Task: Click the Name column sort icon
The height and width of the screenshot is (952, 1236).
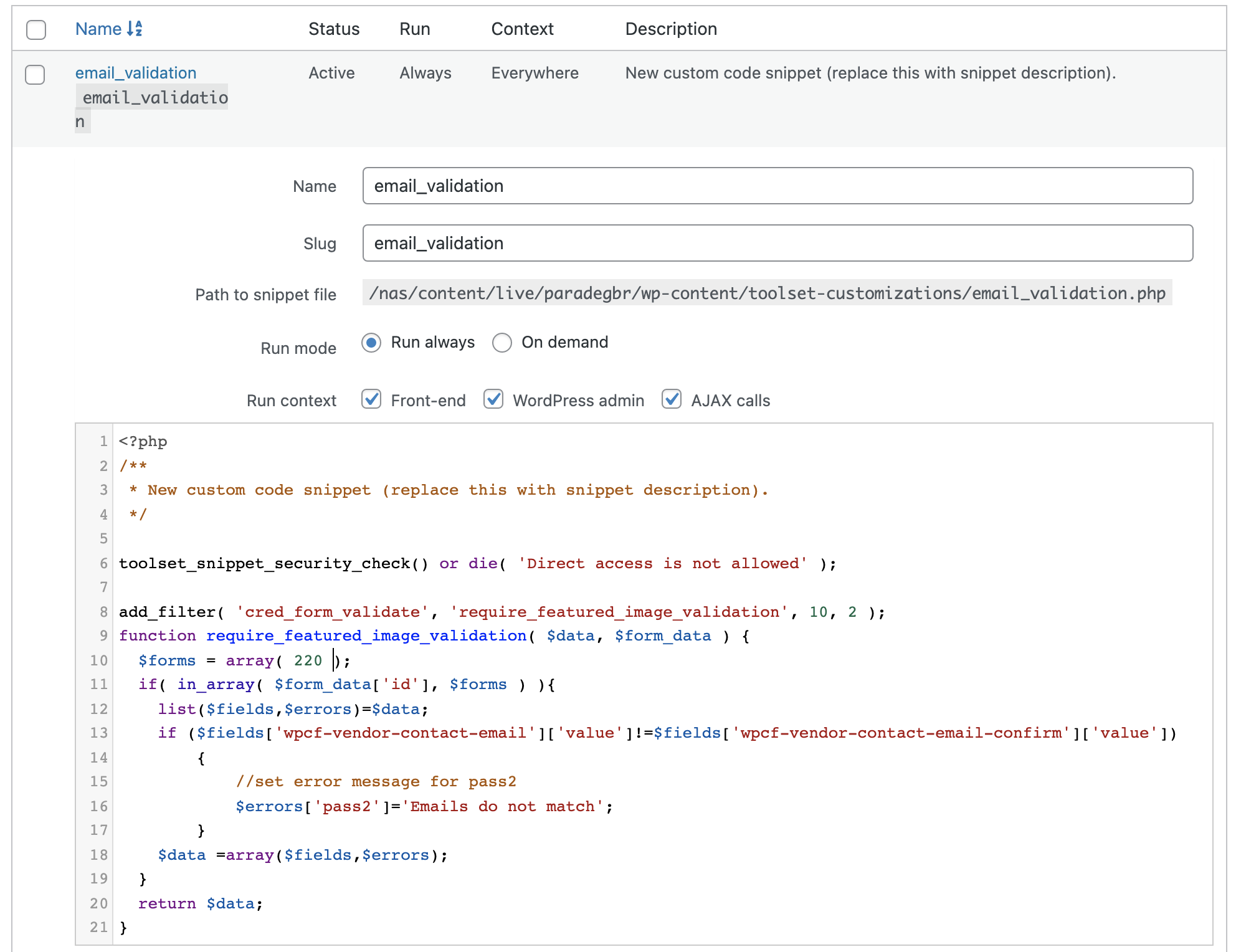Action: coord(135,29)
